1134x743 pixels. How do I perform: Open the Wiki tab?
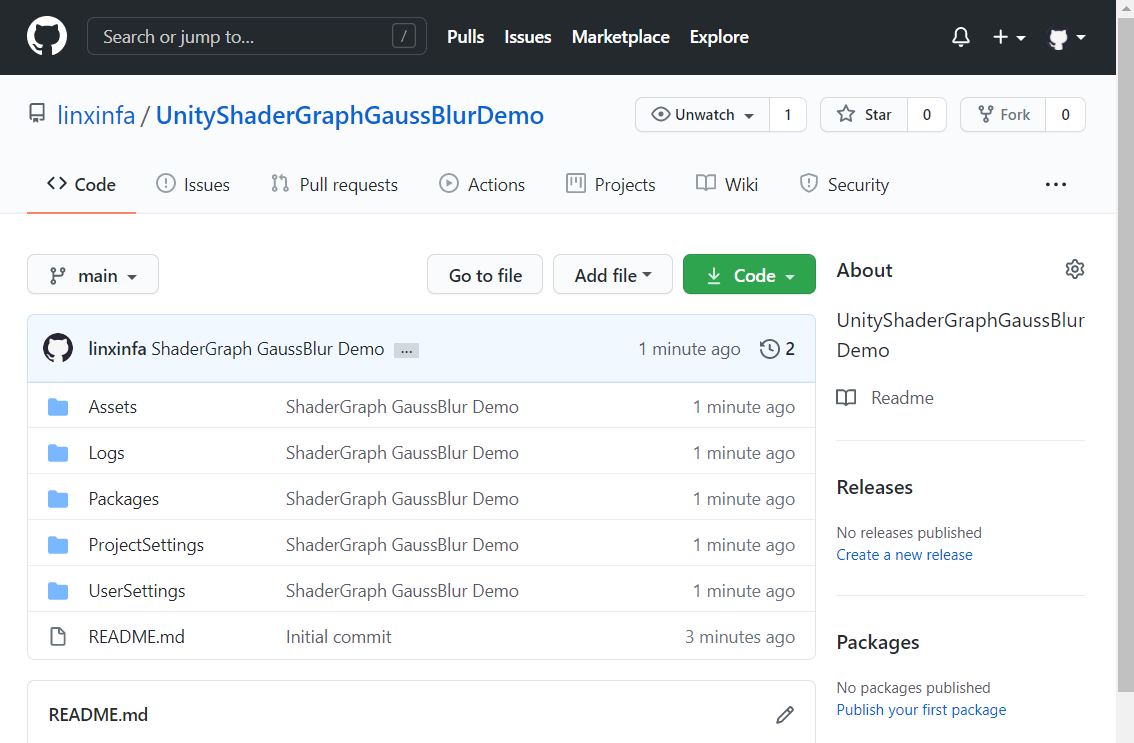click(727, 184)
